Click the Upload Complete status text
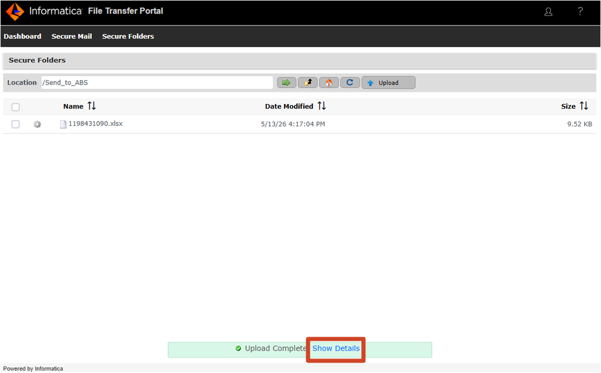 coord(276,348)
